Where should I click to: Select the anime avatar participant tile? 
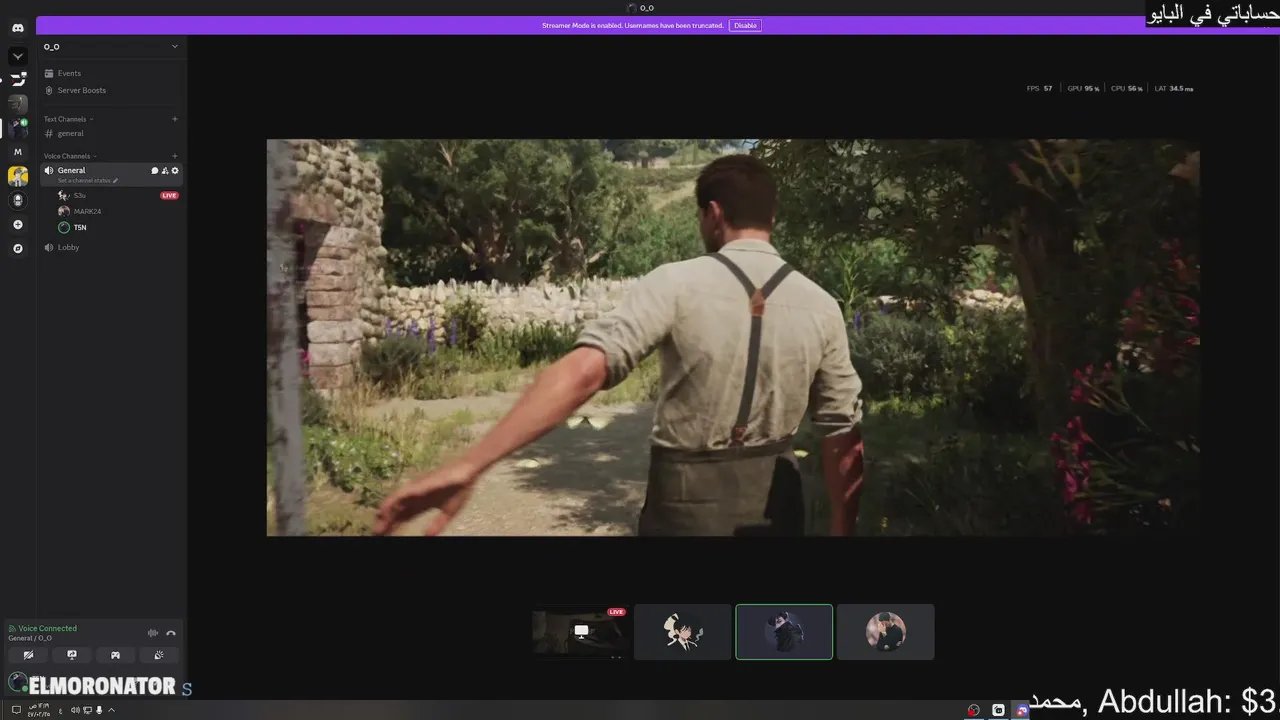tap(683, 632)
